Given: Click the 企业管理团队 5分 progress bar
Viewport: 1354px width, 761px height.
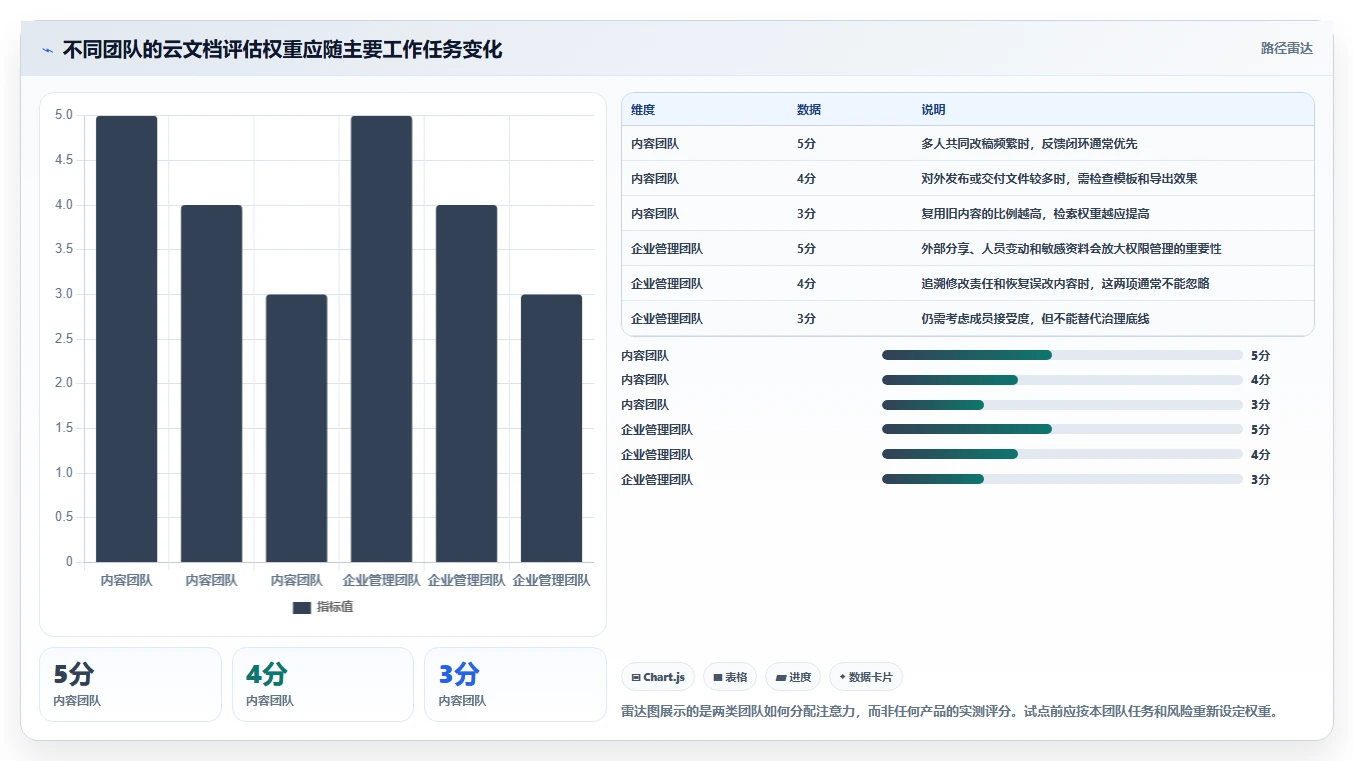Looking at the screenshot, I should 1062,429.
